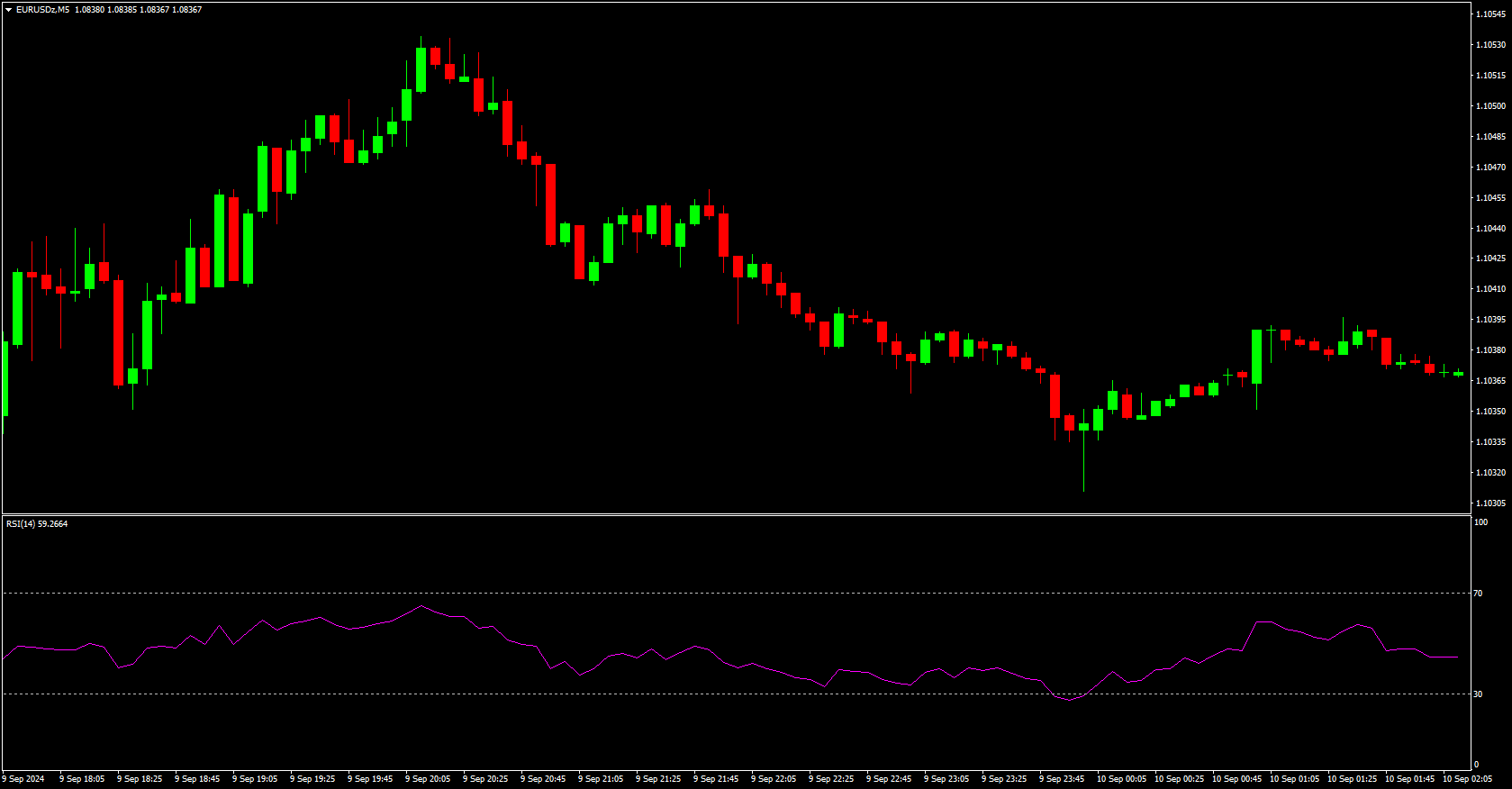Click the 1.10530 price axis value

point(1490,45)
